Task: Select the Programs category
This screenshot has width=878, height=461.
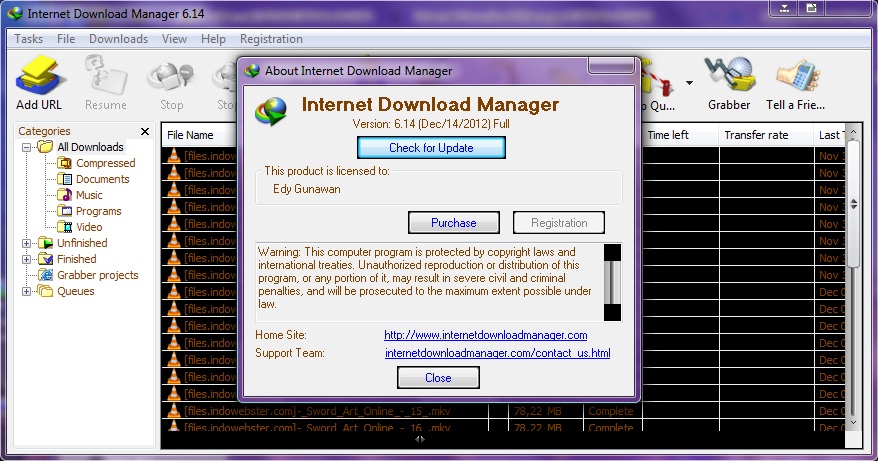Action: 99,211
